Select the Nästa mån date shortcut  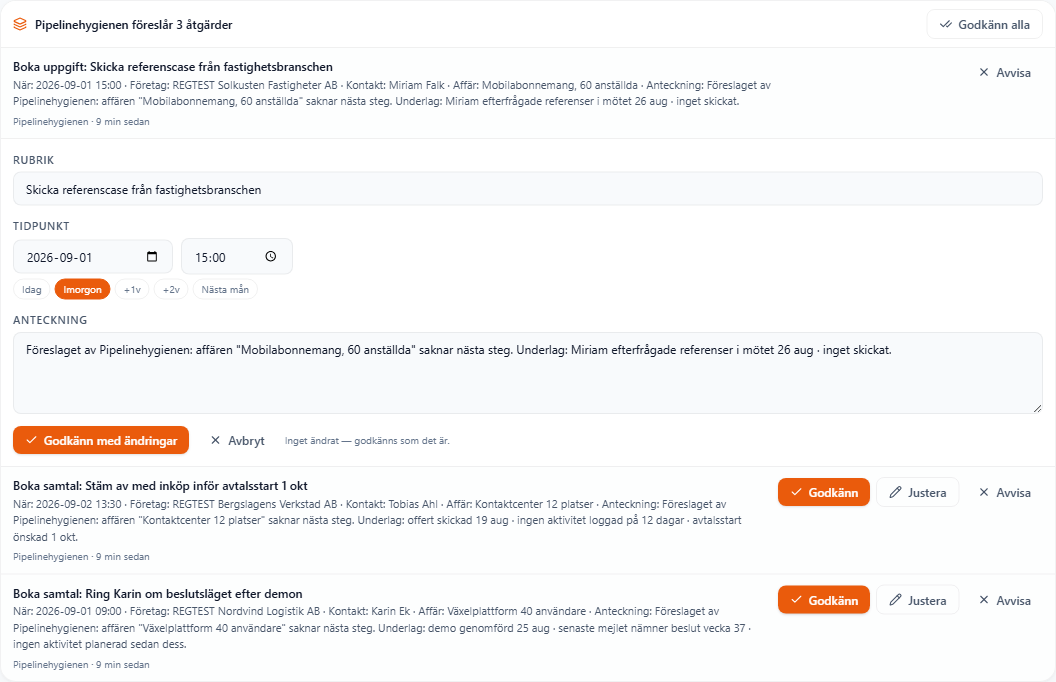pos(225,289)
